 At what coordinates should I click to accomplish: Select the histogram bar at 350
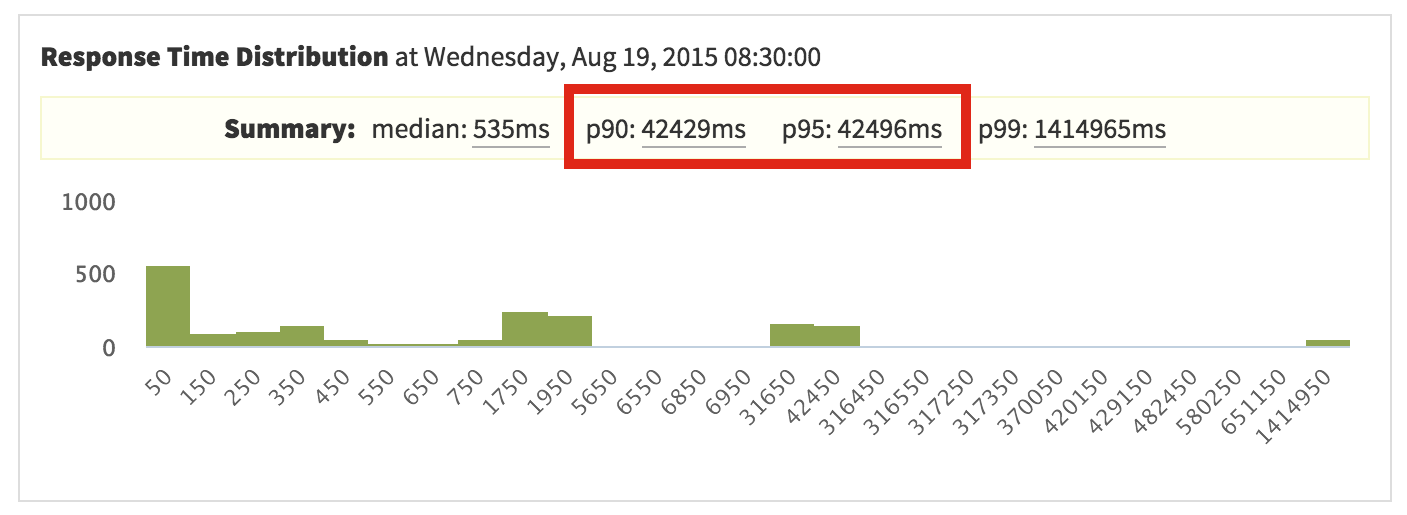point(302,336)
